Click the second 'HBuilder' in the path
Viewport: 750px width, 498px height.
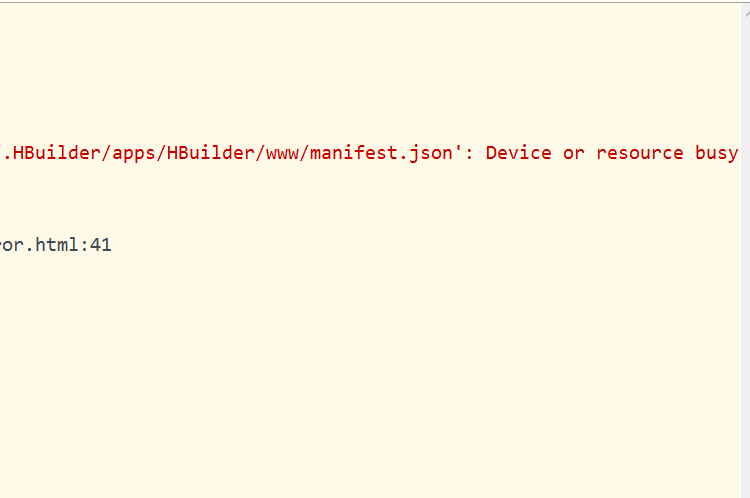tap(210, 153)
